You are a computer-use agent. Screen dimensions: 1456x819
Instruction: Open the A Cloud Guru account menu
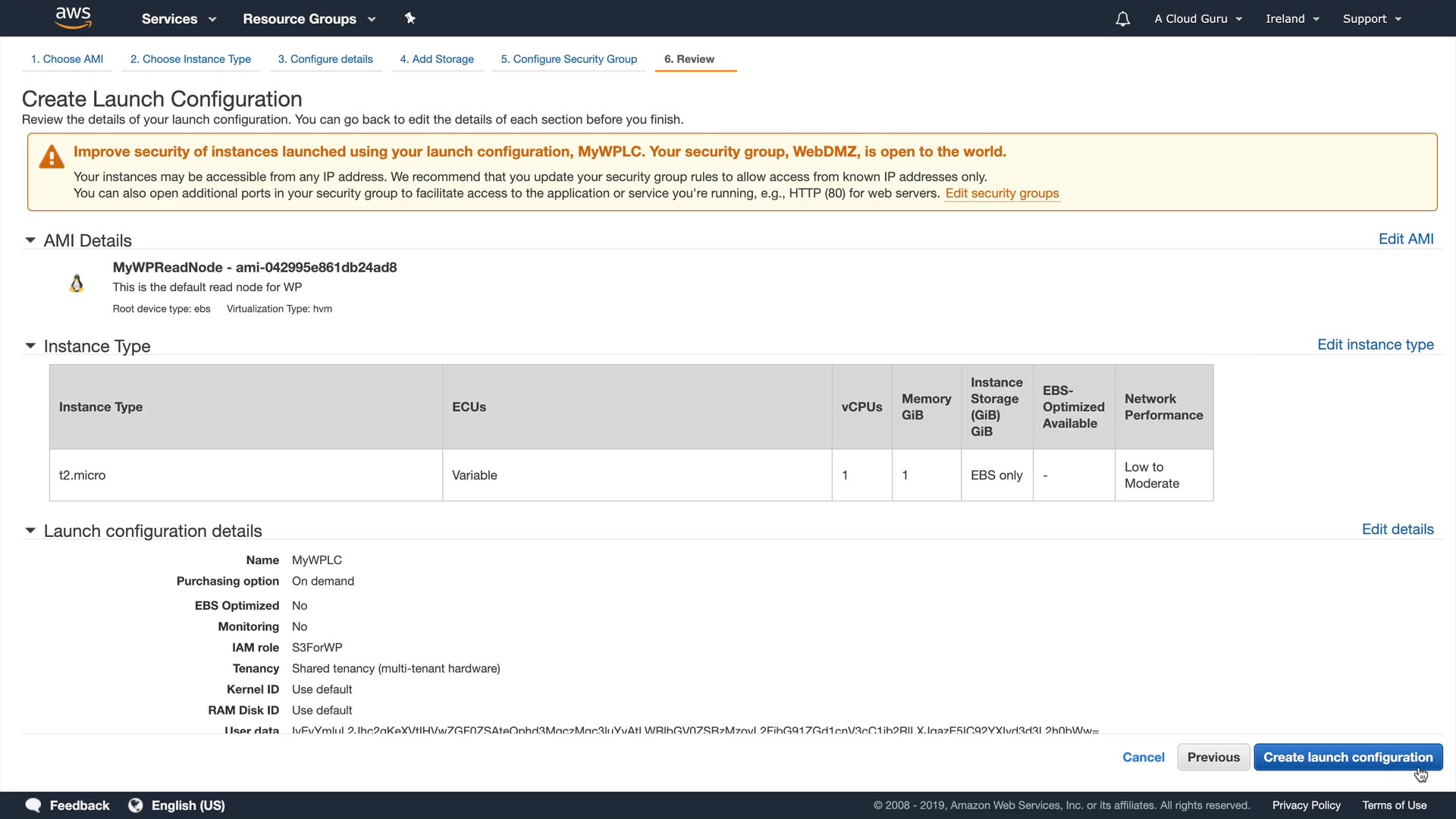tap(1198, 19)
